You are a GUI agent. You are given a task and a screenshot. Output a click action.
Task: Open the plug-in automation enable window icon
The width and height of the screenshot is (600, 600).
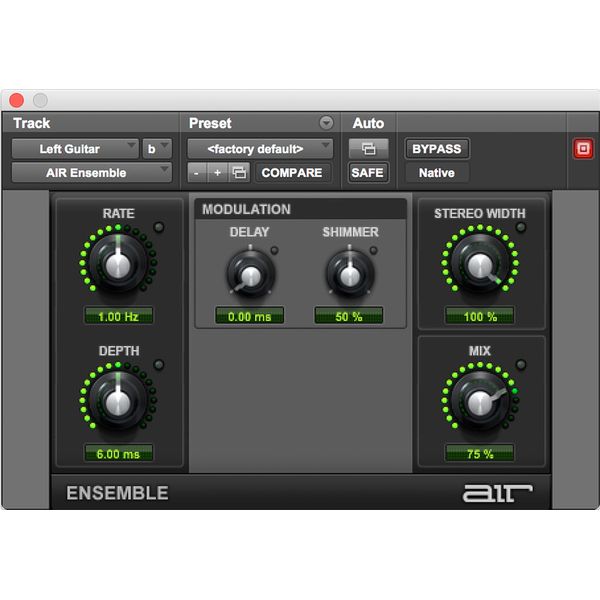pos(368,148)
